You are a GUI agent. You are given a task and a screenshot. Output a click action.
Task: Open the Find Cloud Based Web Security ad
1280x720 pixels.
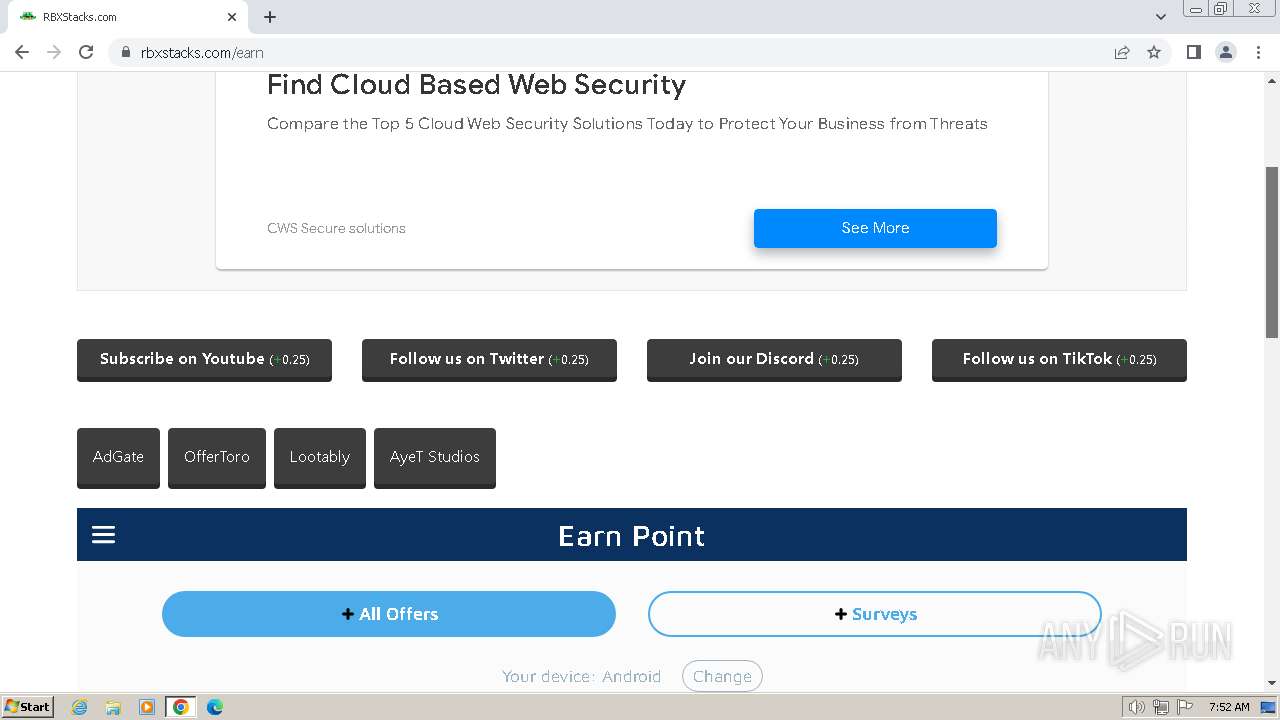(476, 85)
